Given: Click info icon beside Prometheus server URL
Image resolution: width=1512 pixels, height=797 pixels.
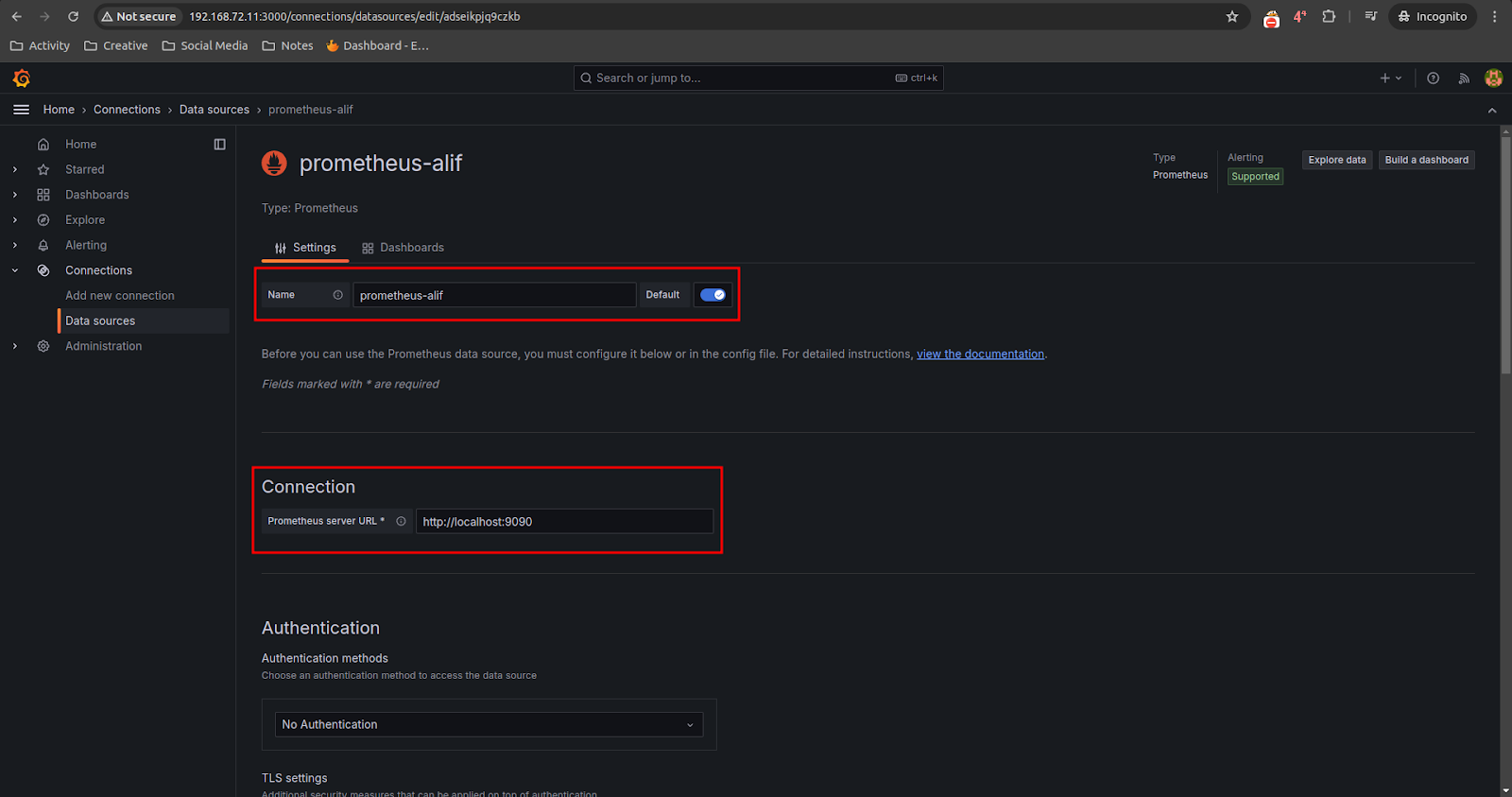Looking at the screenshot, I should (x=401, y=521).
